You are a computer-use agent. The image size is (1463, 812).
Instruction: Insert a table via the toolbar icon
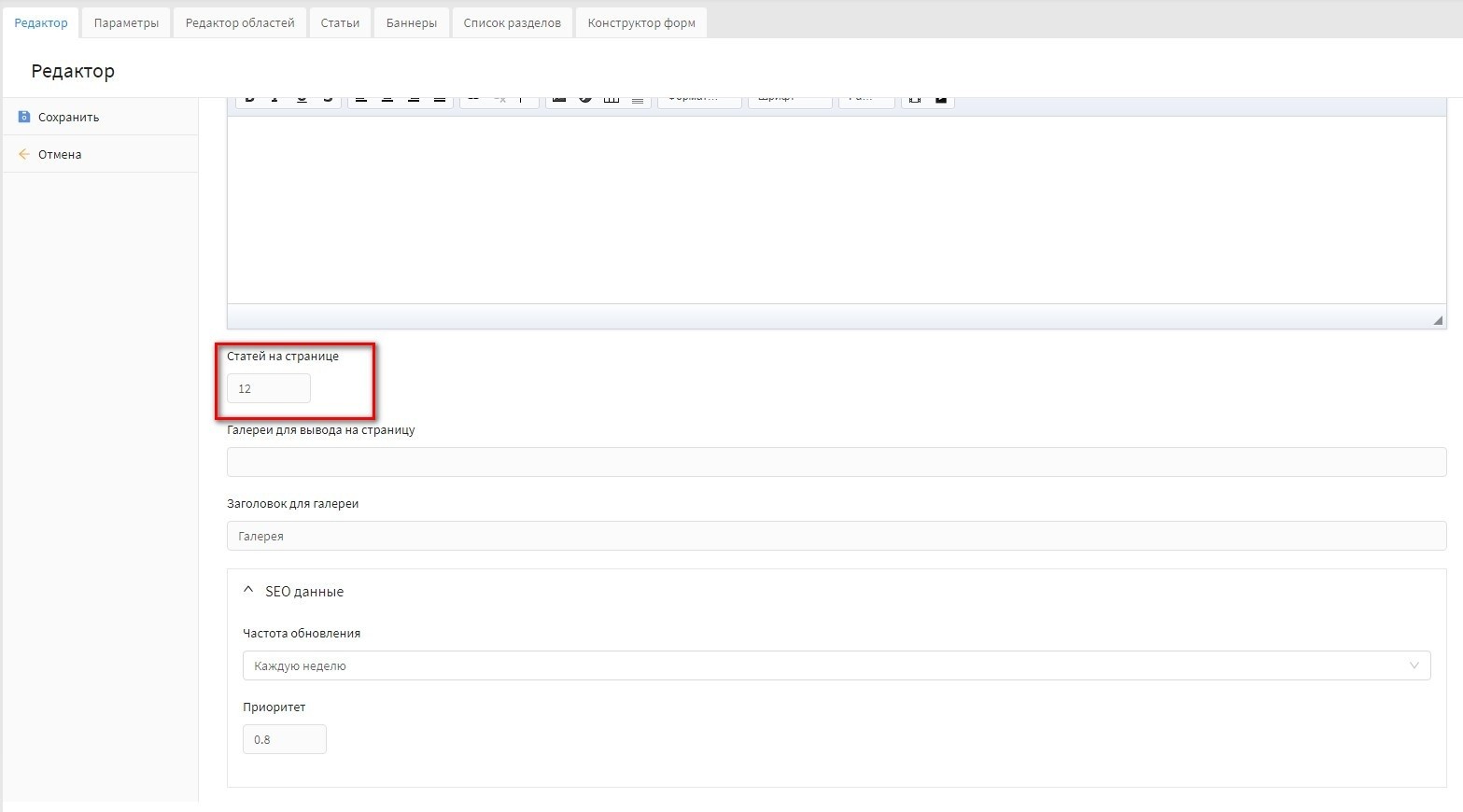point(612,99)
